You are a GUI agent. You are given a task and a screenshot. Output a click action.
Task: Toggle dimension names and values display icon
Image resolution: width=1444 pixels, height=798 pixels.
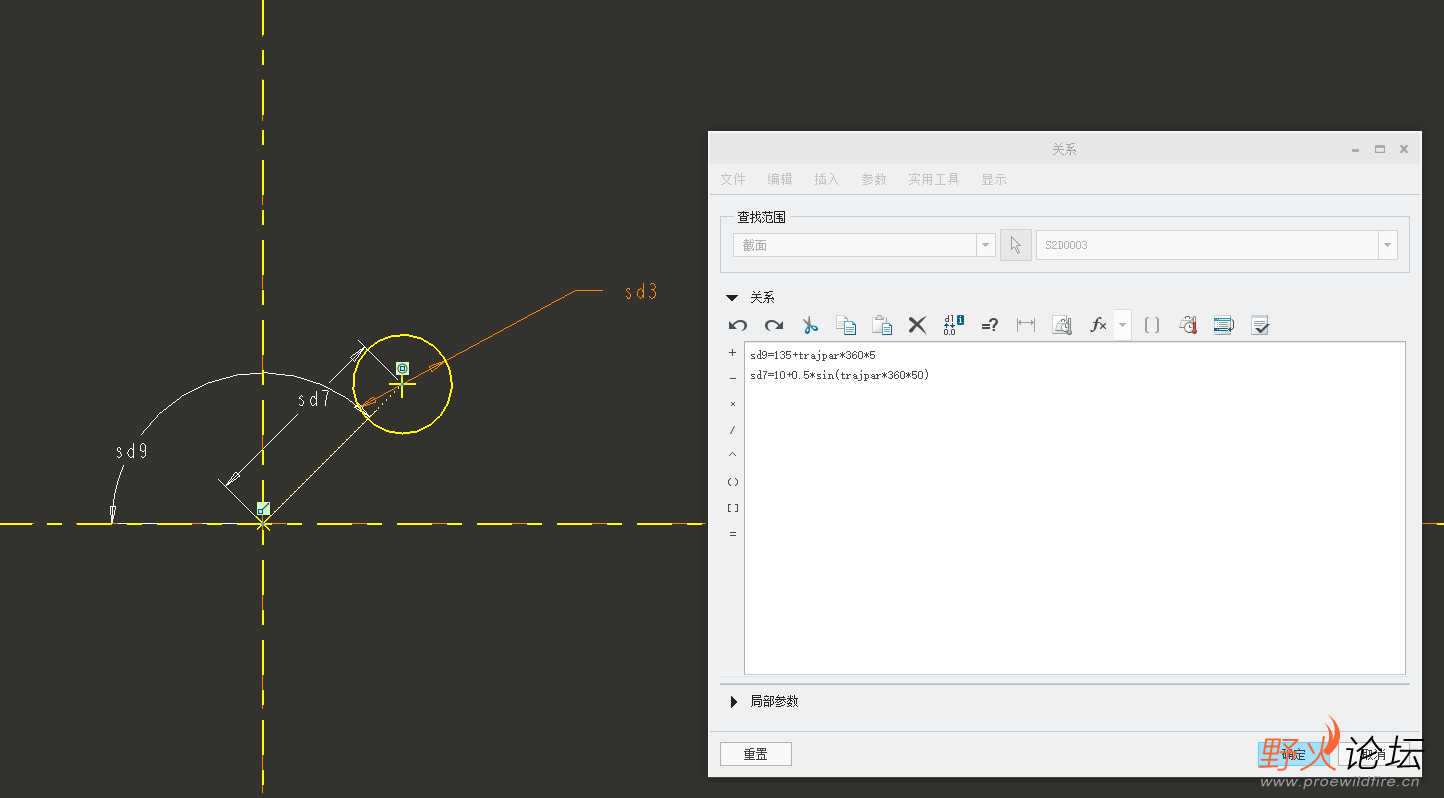click(953, 325)
